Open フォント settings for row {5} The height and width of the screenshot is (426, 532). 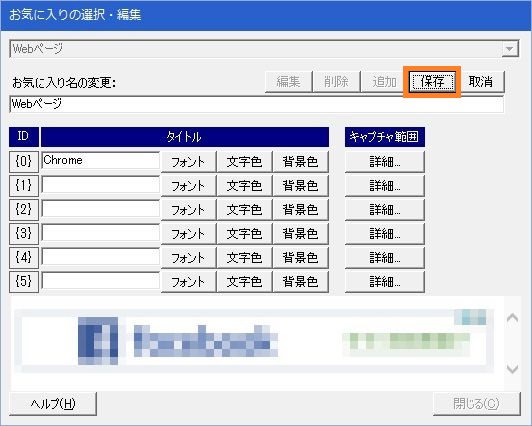(188, 282)
